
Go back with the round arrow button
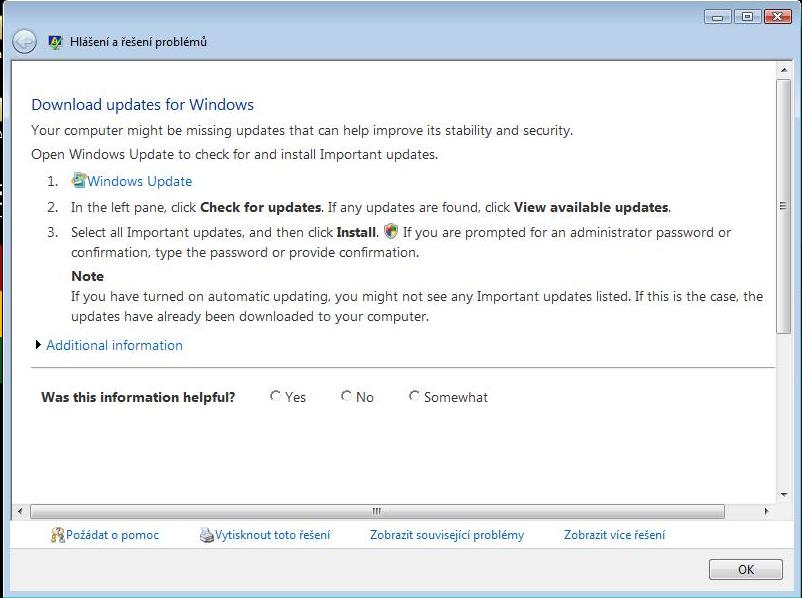pos(25,41)
